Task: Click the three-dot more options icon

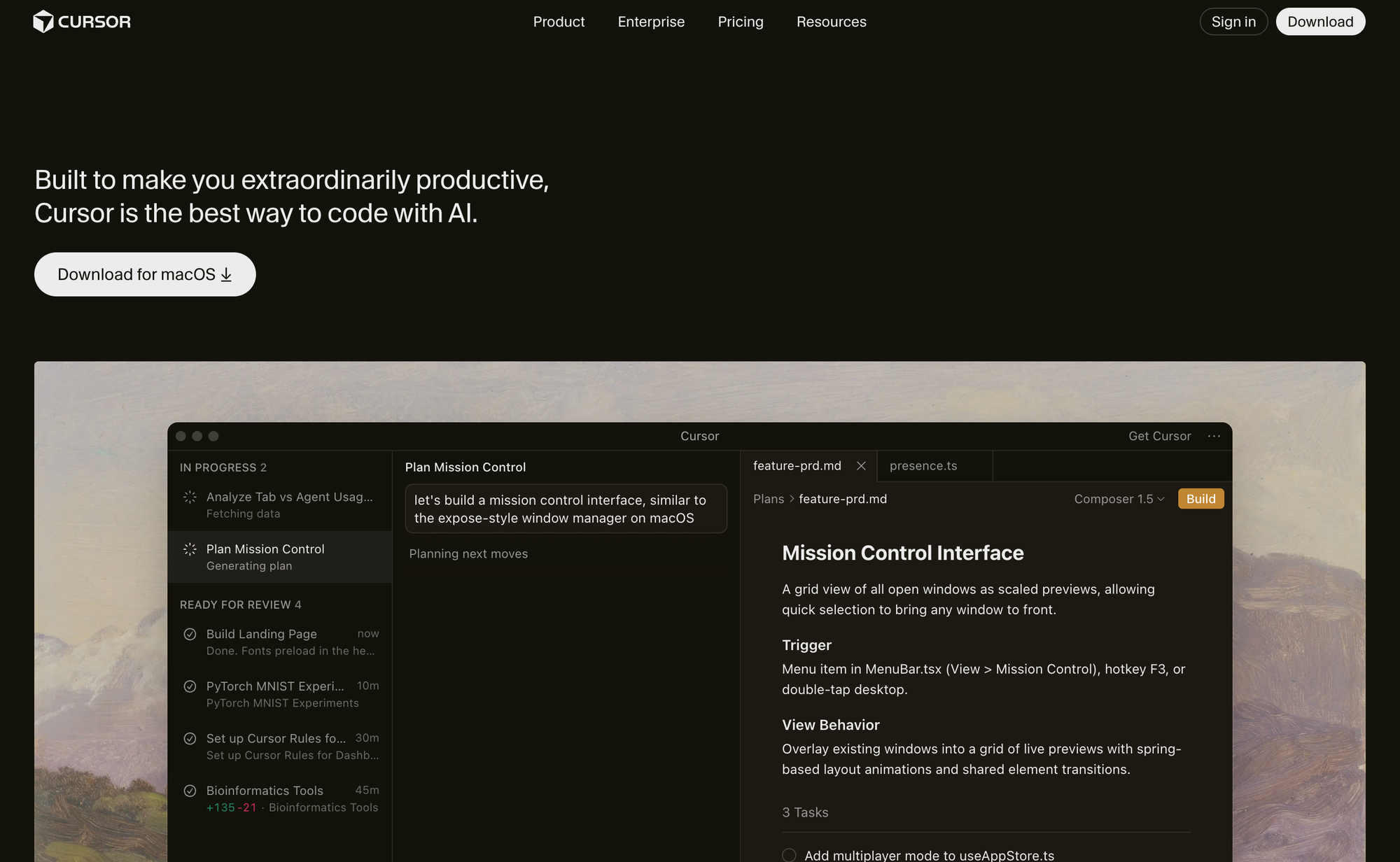Action: coord(1214,436)
